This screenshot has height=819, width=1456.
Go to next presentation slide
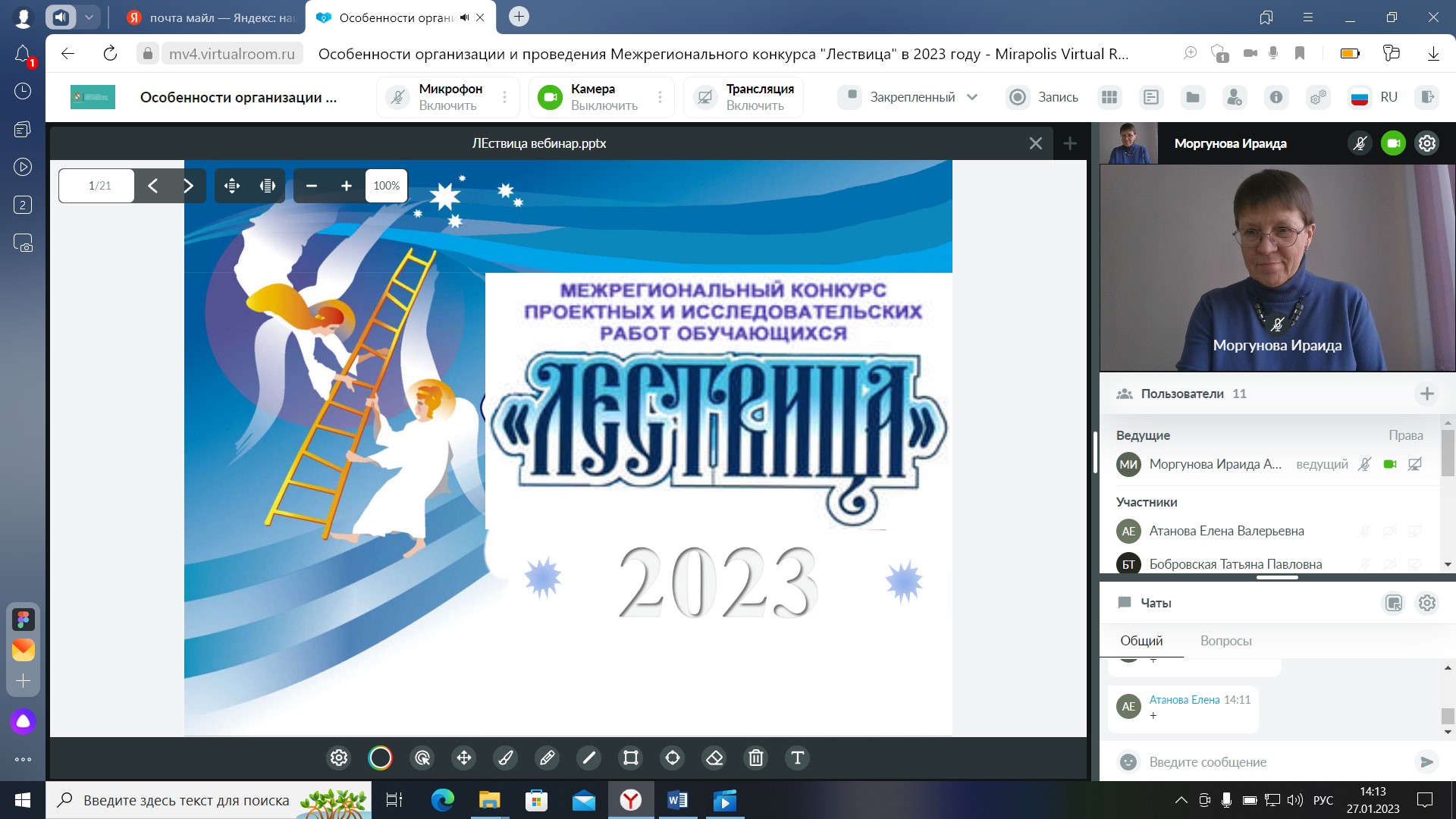point(188,186)
